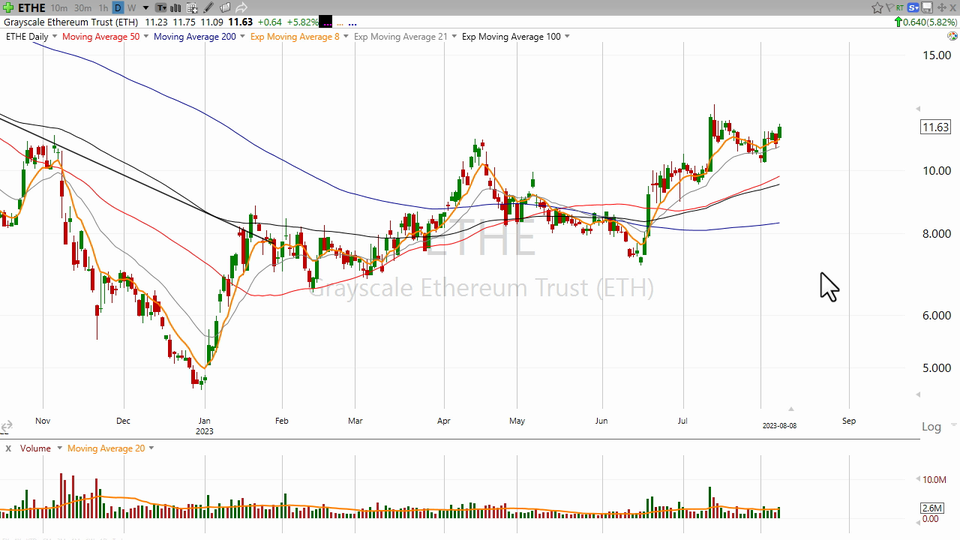Image resolution: width=960 pixels, height=540 pixels.
Task: Expand Moving Average 20 volume dropdown arrow
Action: [x=151, y=448]
